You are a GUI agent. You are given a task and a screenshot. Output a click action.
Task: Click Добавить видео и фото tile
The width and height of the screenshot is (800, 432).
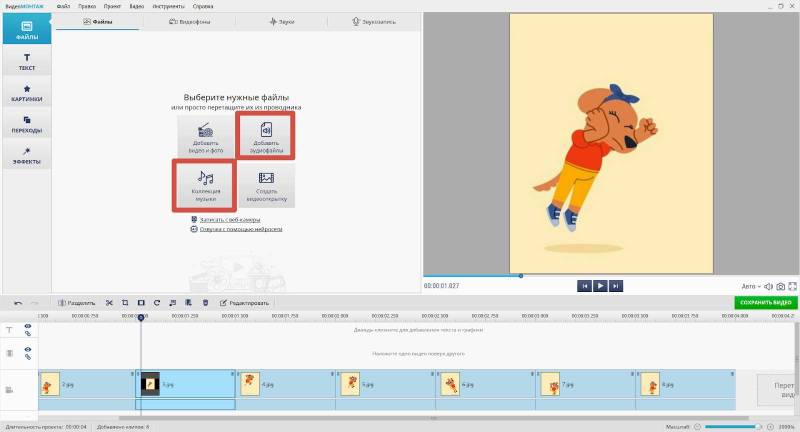point(206,136)
